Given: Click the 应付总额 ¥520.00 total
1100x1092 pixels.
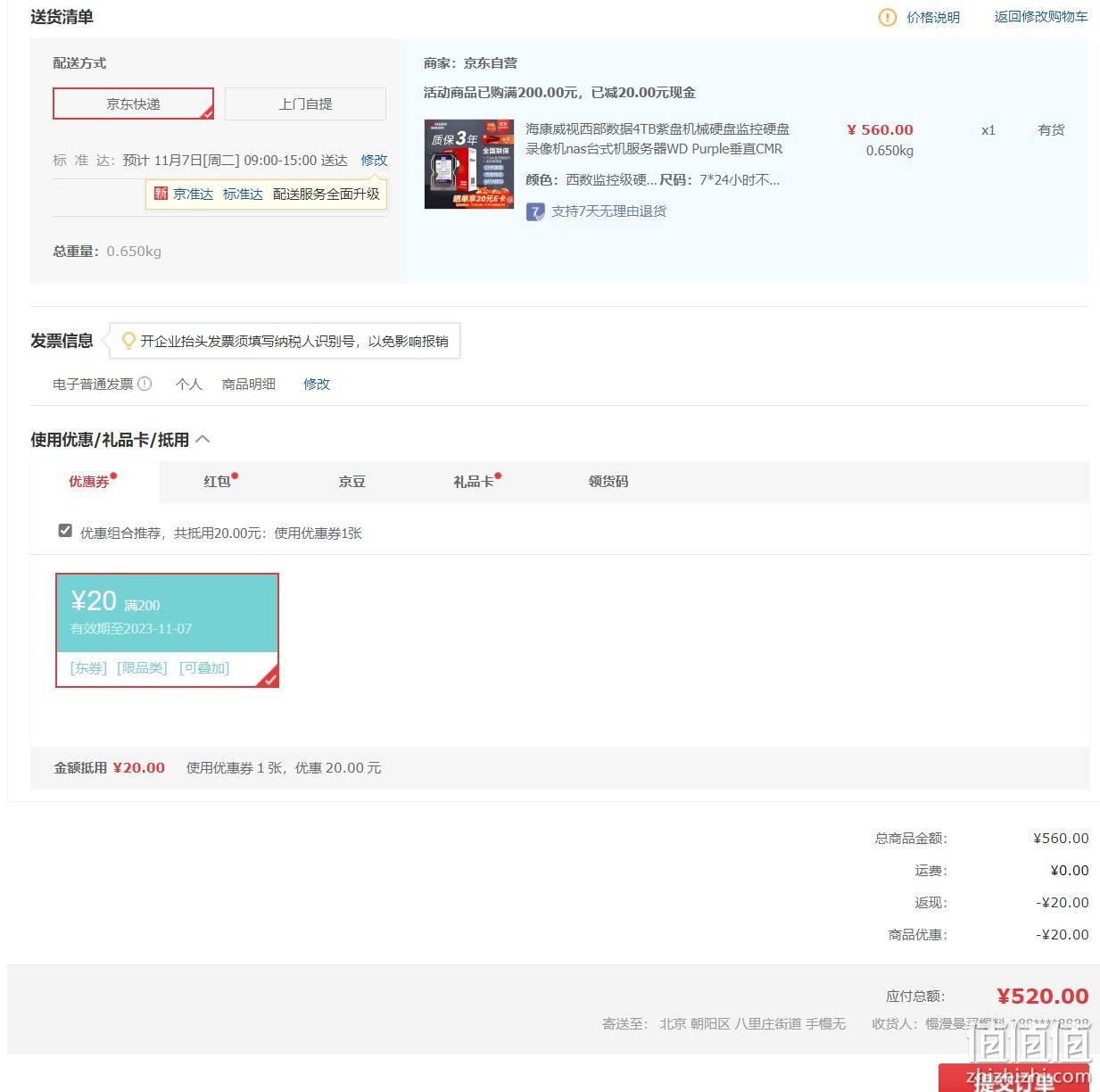Looking at the screenshot, I should 1042,997.
